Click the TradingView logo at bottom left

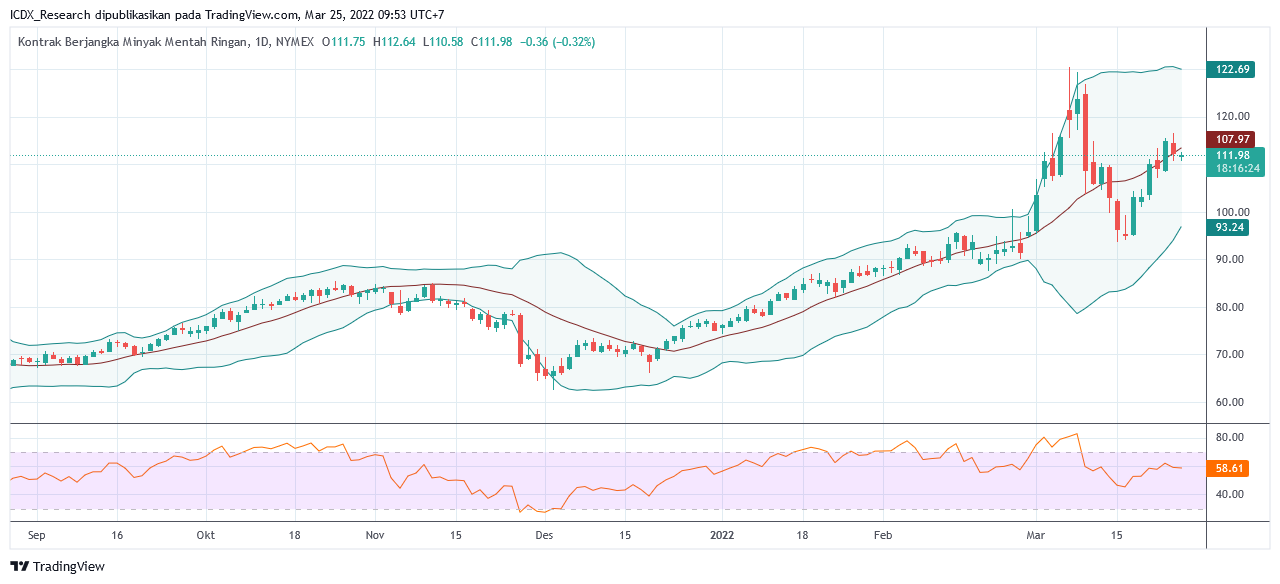[x=58, y=566]
